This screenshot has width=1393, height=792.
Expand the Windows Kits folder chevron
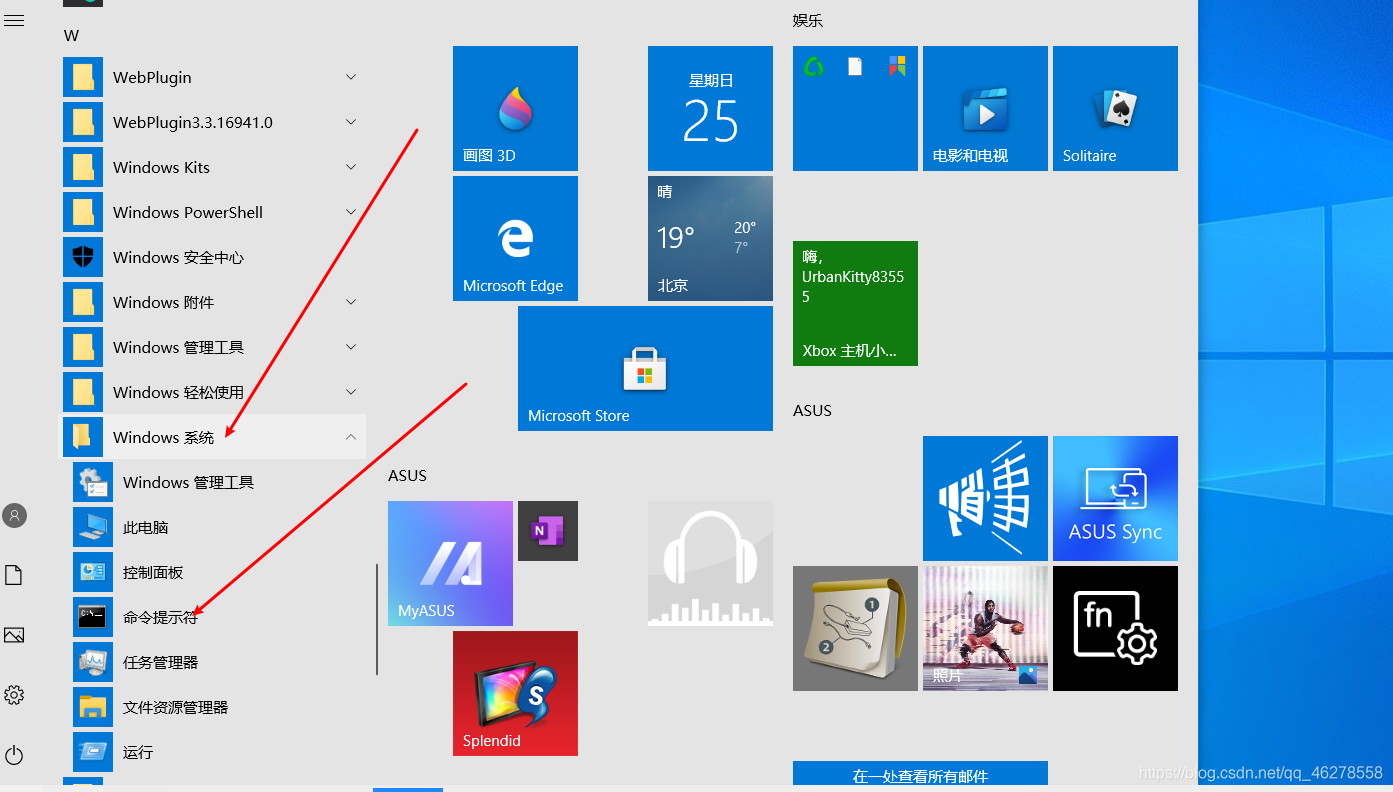click(x=351, y=167)
